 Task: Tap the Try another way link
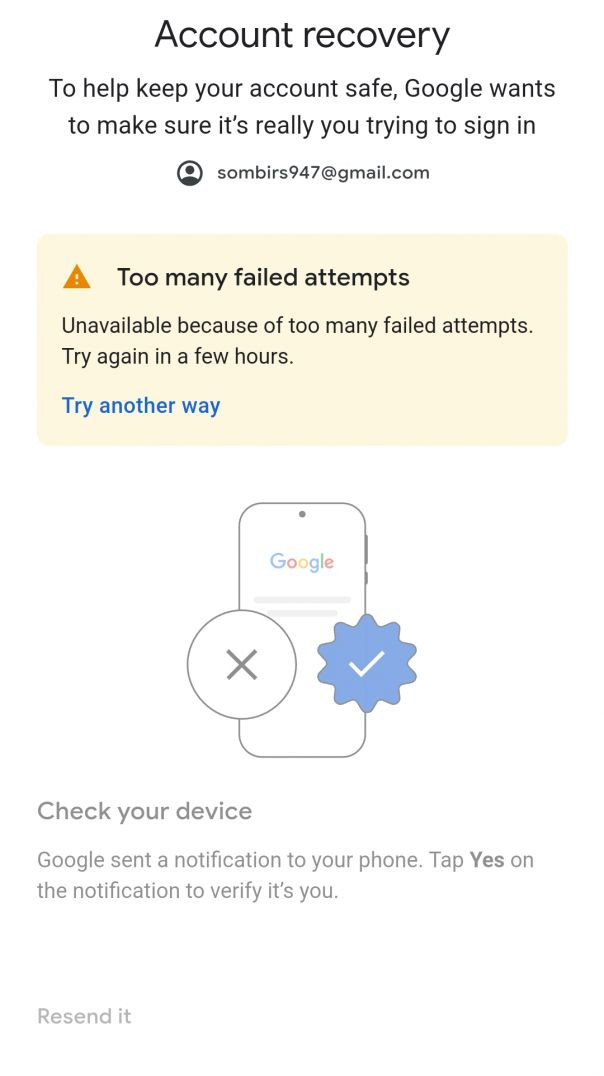(141, 405)
